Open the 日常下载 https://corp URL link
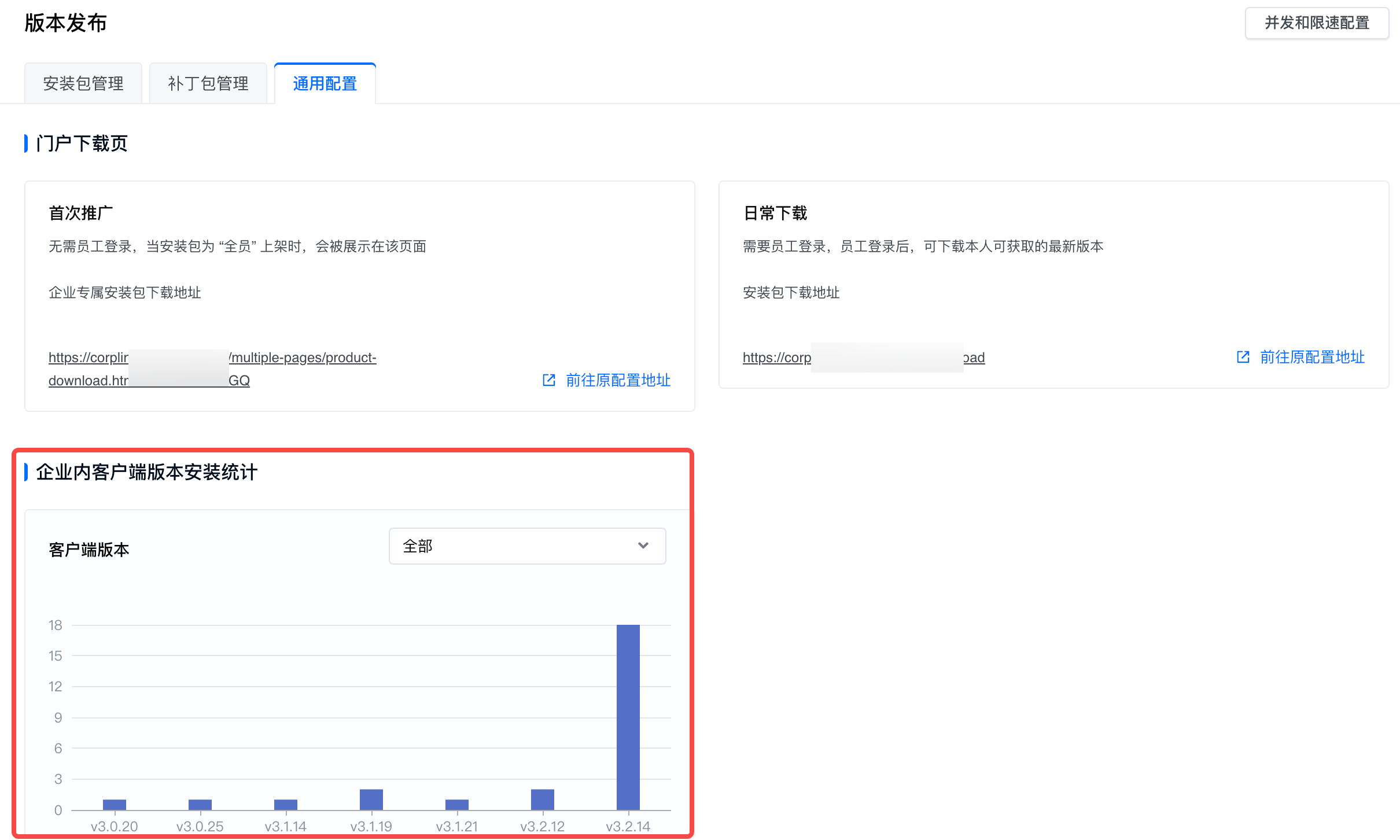The image size is (1400, 840). (776, 358)
